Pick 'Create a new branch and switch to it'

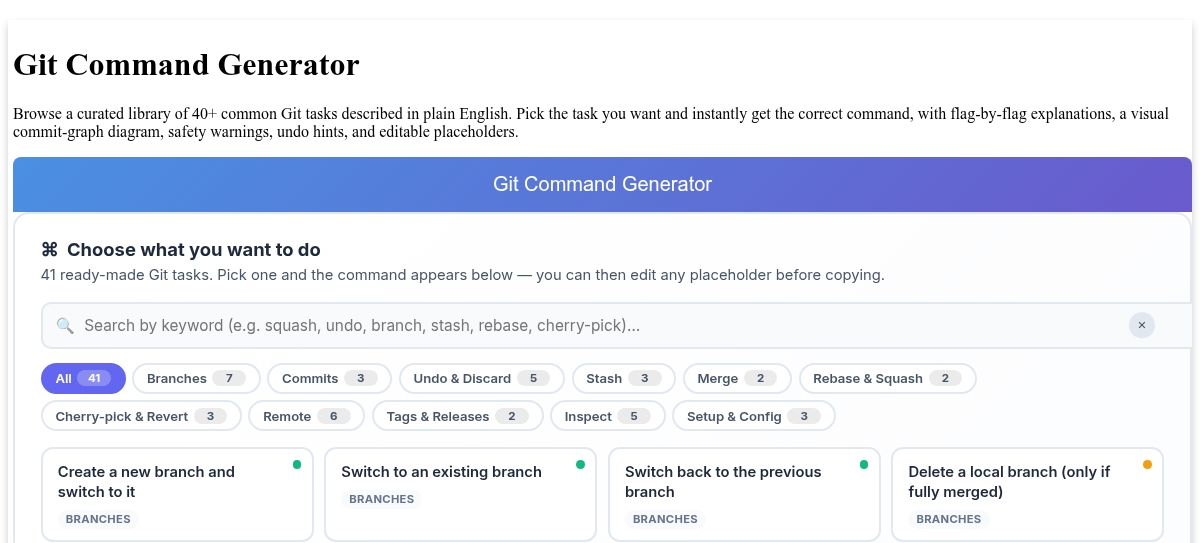point(177,495)
